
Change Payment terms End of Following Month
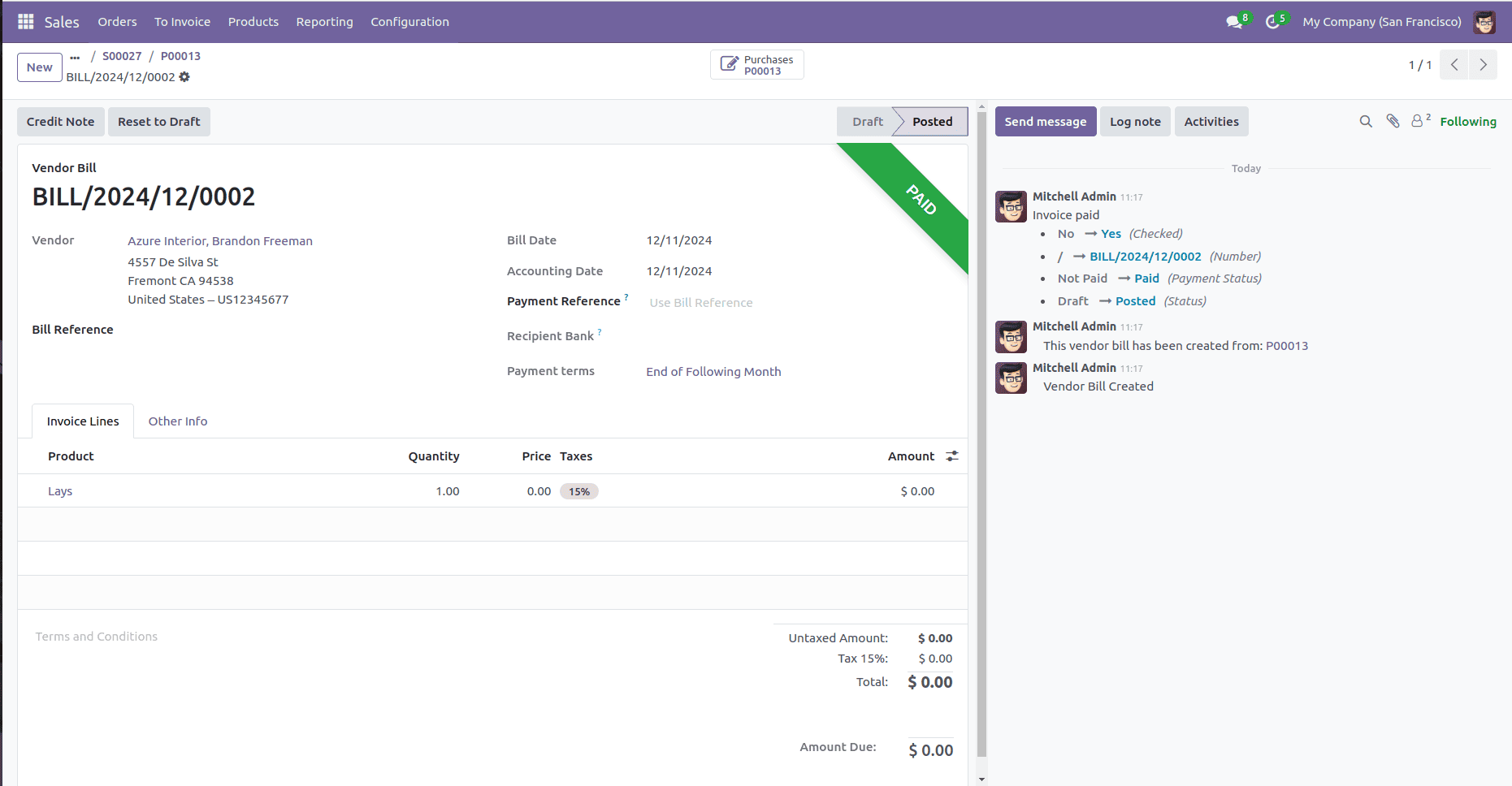tap(713, 371)
